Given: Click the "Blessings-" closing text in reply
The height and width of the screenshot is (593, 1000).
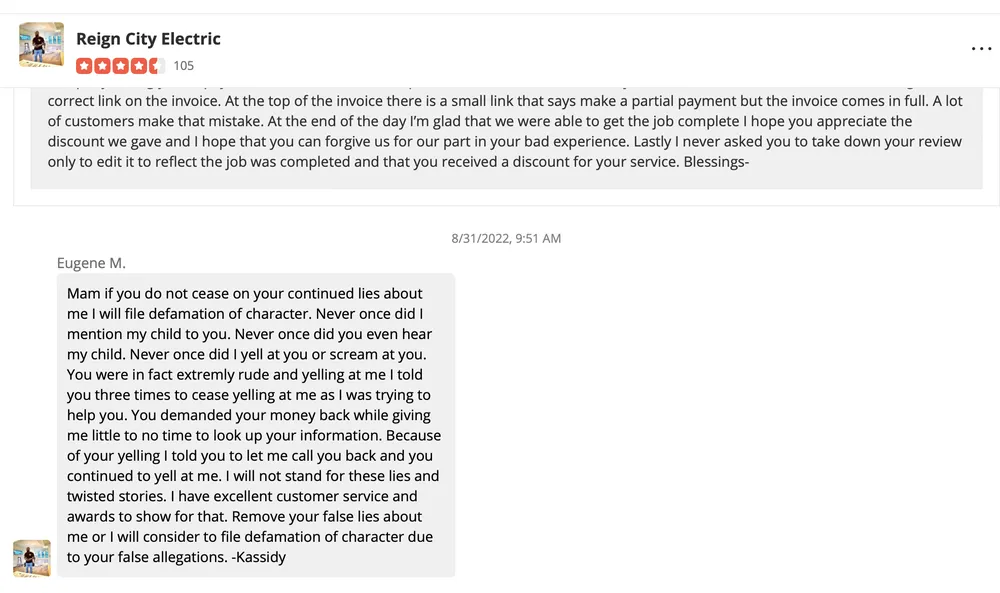Looking at the screenshot, I should (x=716, y=162).
